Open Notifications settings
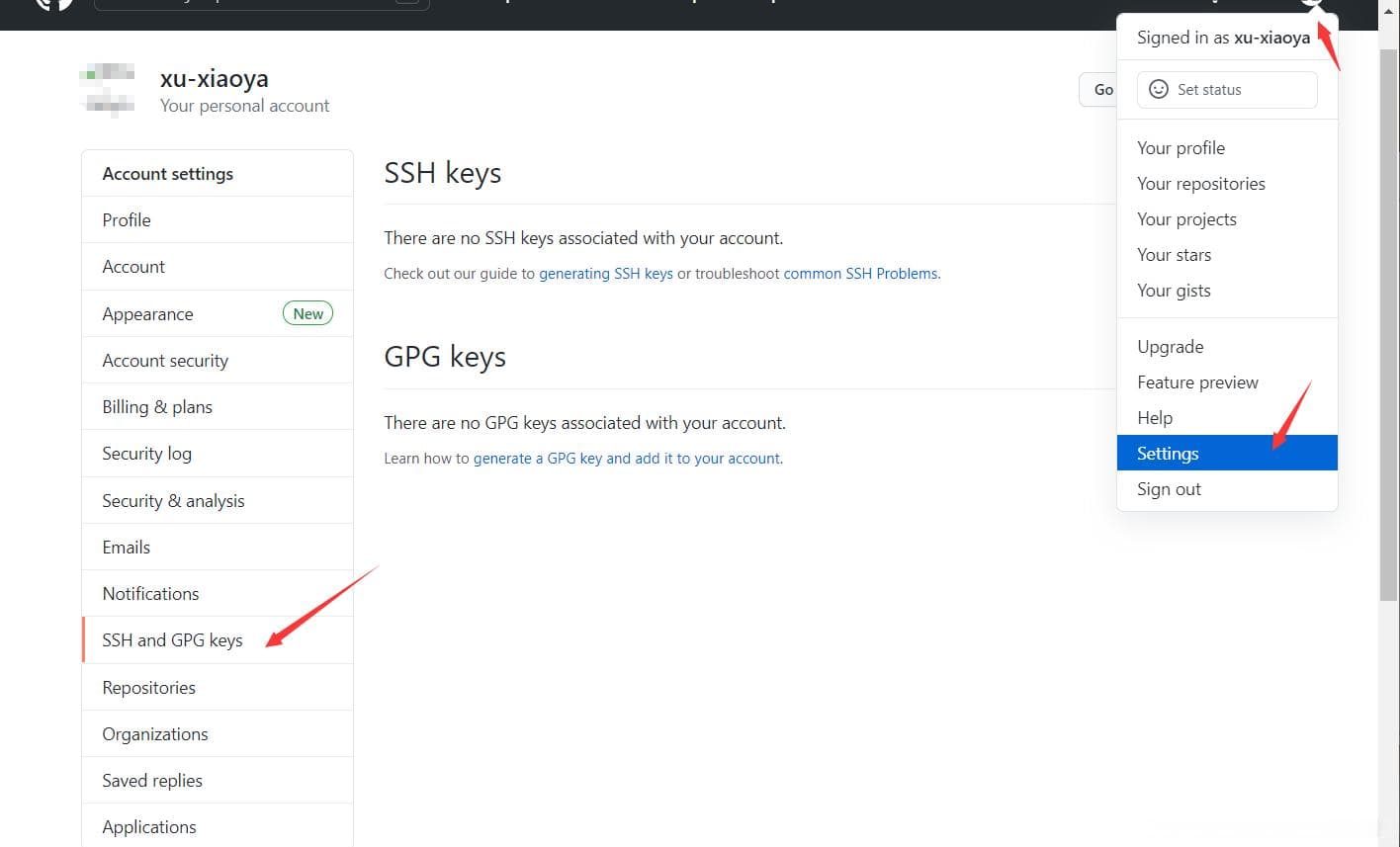This screenshot has width=1400, height=847. coord(218,594)
